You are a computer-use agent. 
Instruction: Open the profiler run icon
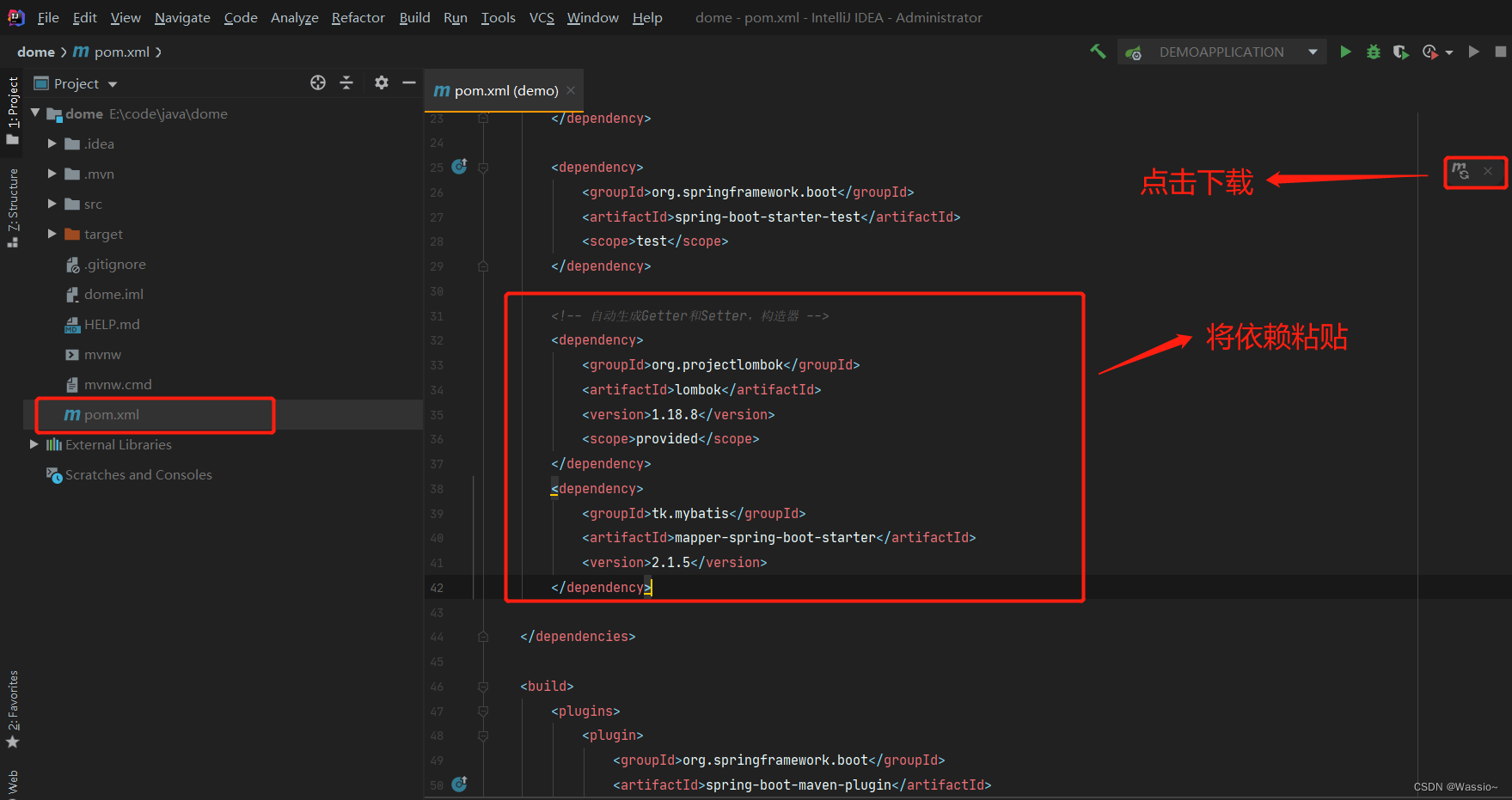tap(1430, 52)
